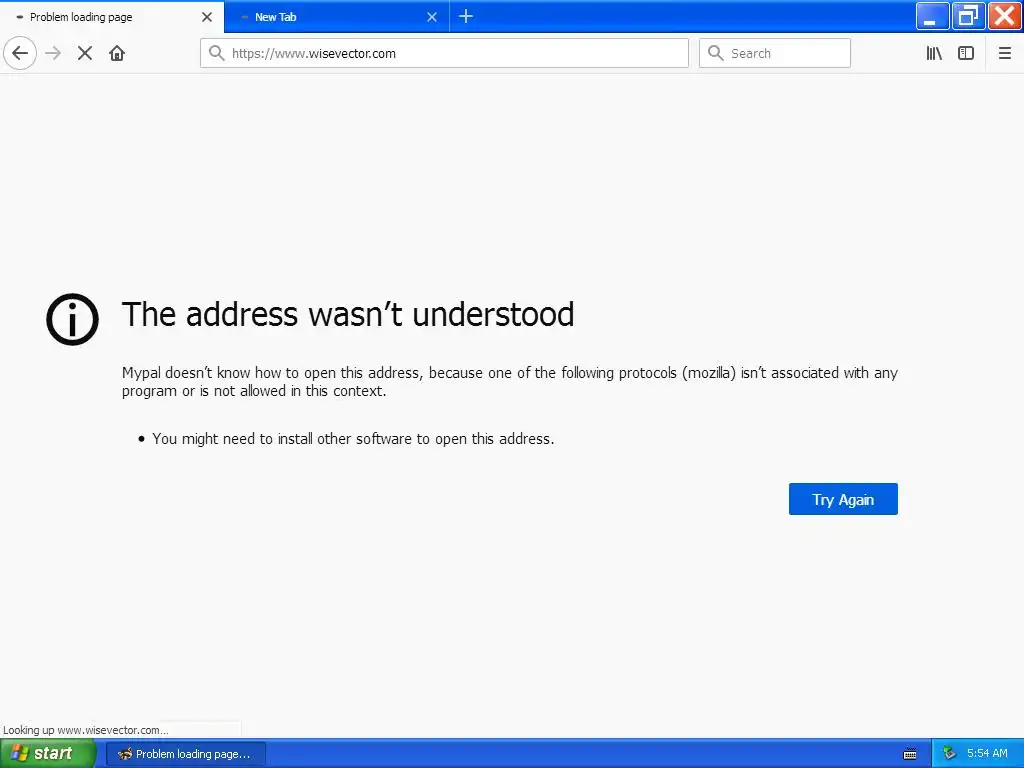This screenshot has width=1024, height=768.
Task: Click the 5:54 AM system clock
Action: (x=987, y=754)
